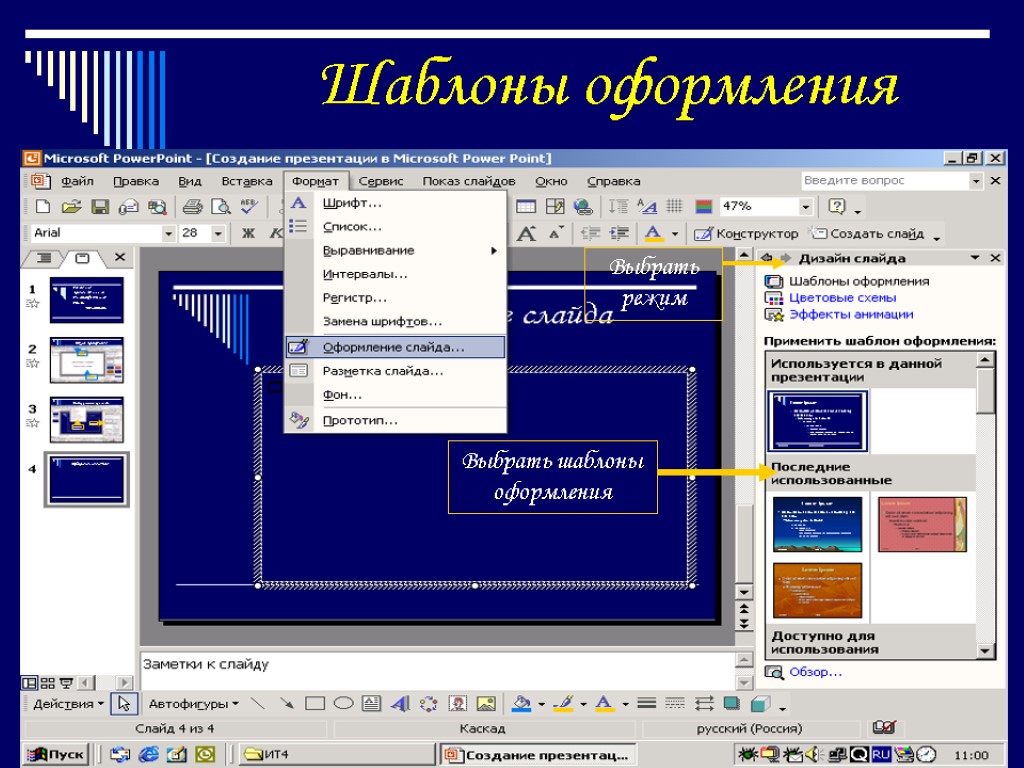Screen dimensions: 1024x768
Task: Choose Оформление слайда... in Формат menu
Action: [396, 347]
